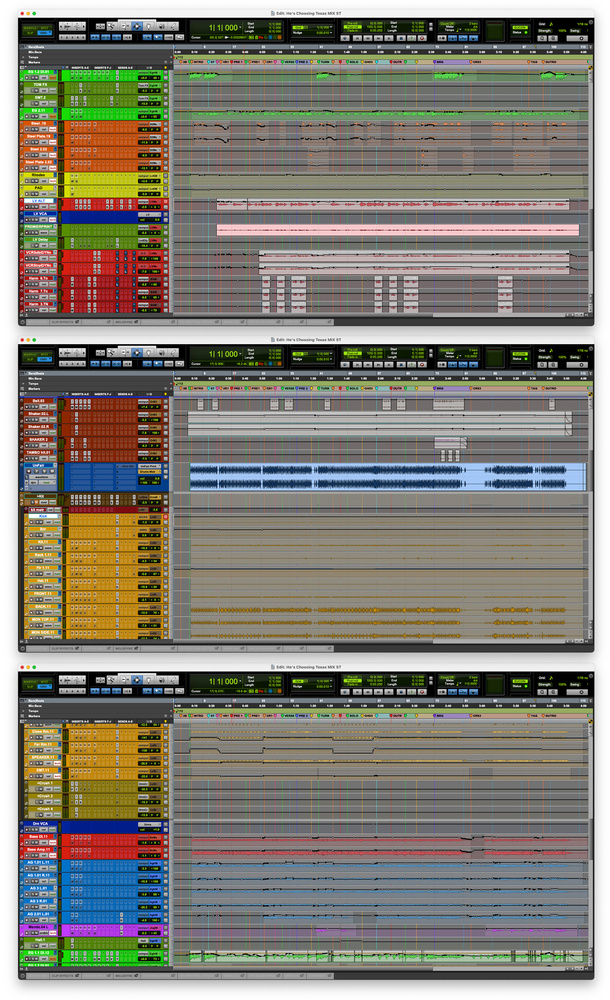
Task: Click the Record button in the bottom window transport
Action: 422,691
